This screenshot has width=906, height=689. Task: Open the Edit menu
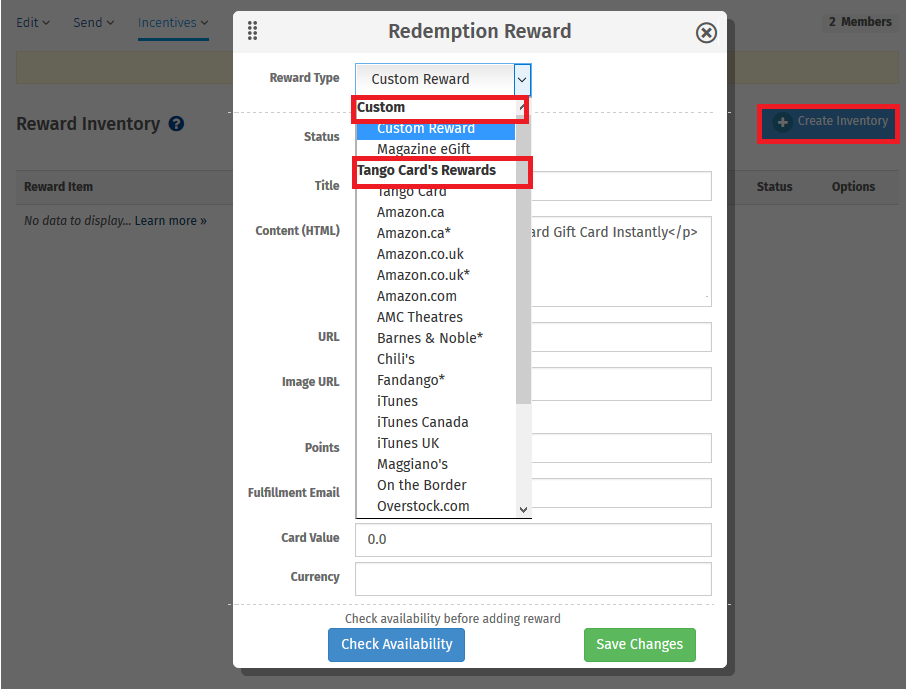[x=33, y=22]
